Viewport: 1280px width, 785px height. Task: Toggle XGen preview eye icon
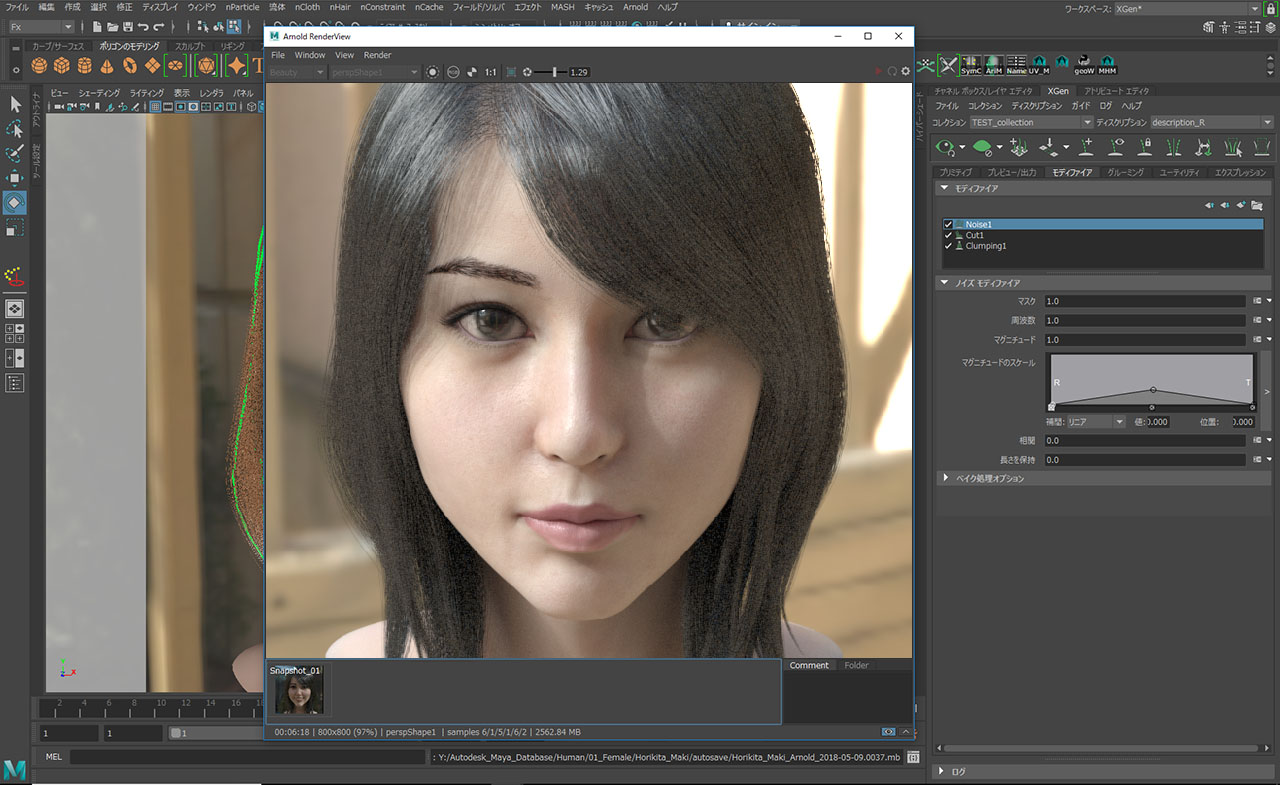(945, 147)
